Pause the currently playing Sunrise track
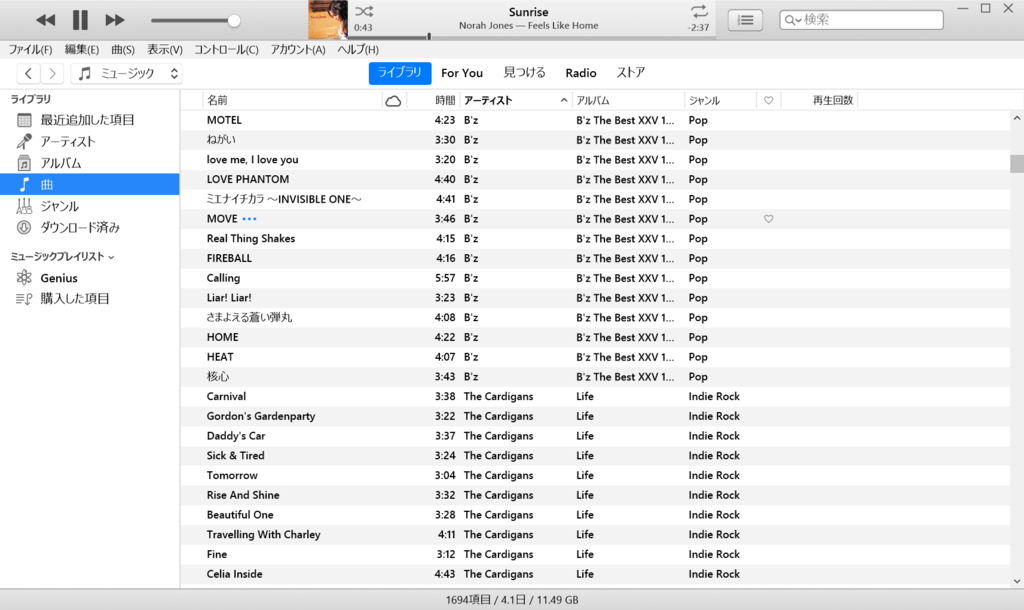The width and height of the screenshot is (1024, 610). 80,19
